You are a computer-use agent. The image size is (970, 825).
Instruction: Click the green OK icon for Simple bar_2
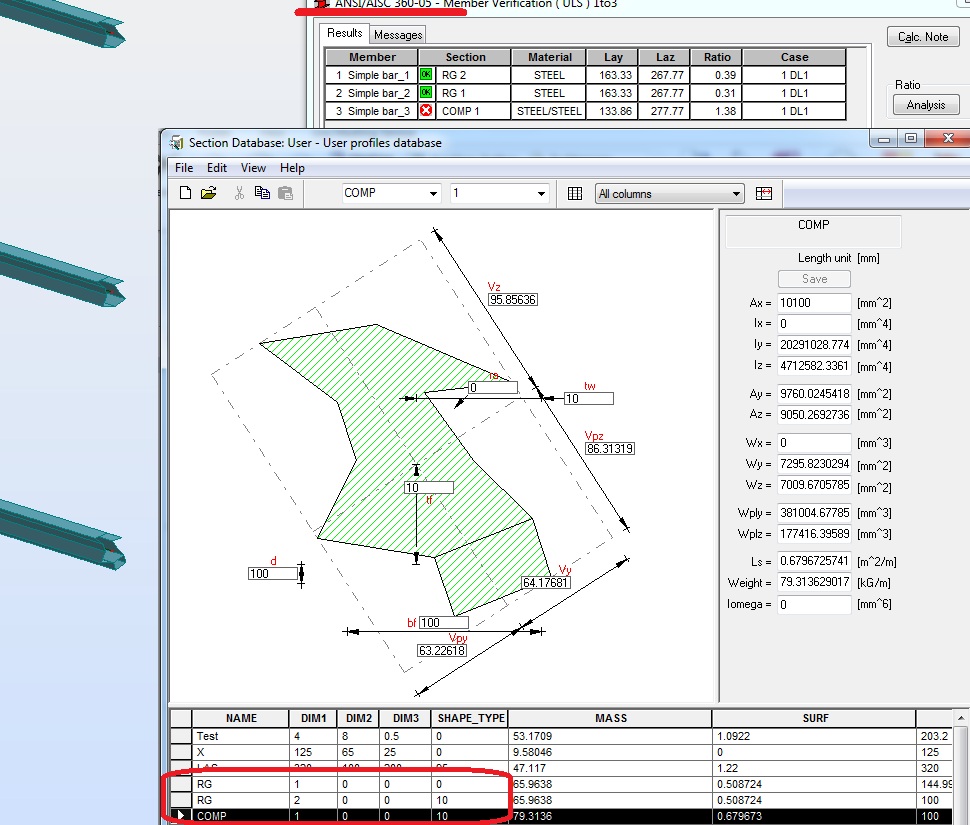[425, 92]
